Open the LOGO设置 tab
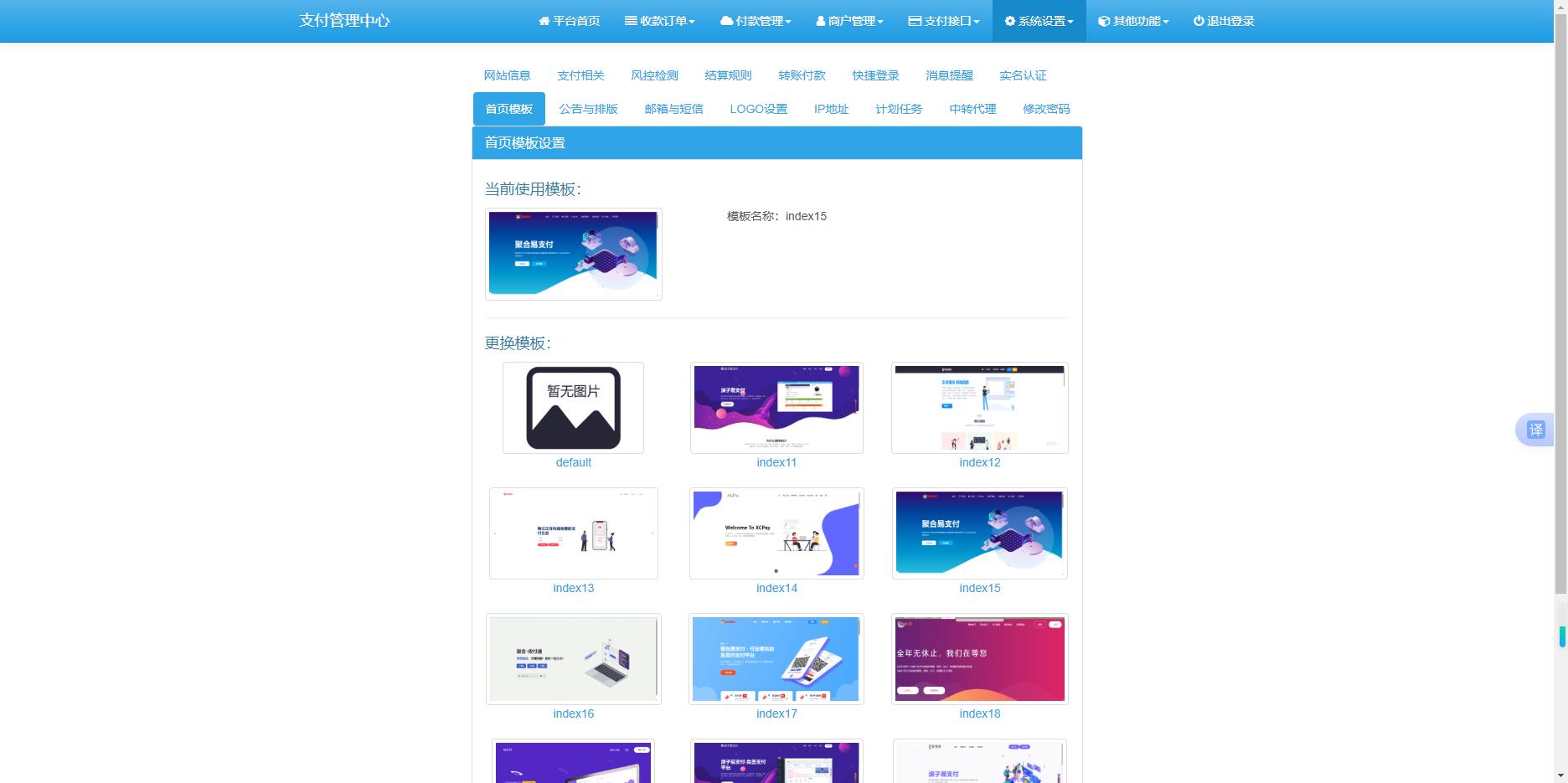The image size is (1568, 783). pos(759,109)
